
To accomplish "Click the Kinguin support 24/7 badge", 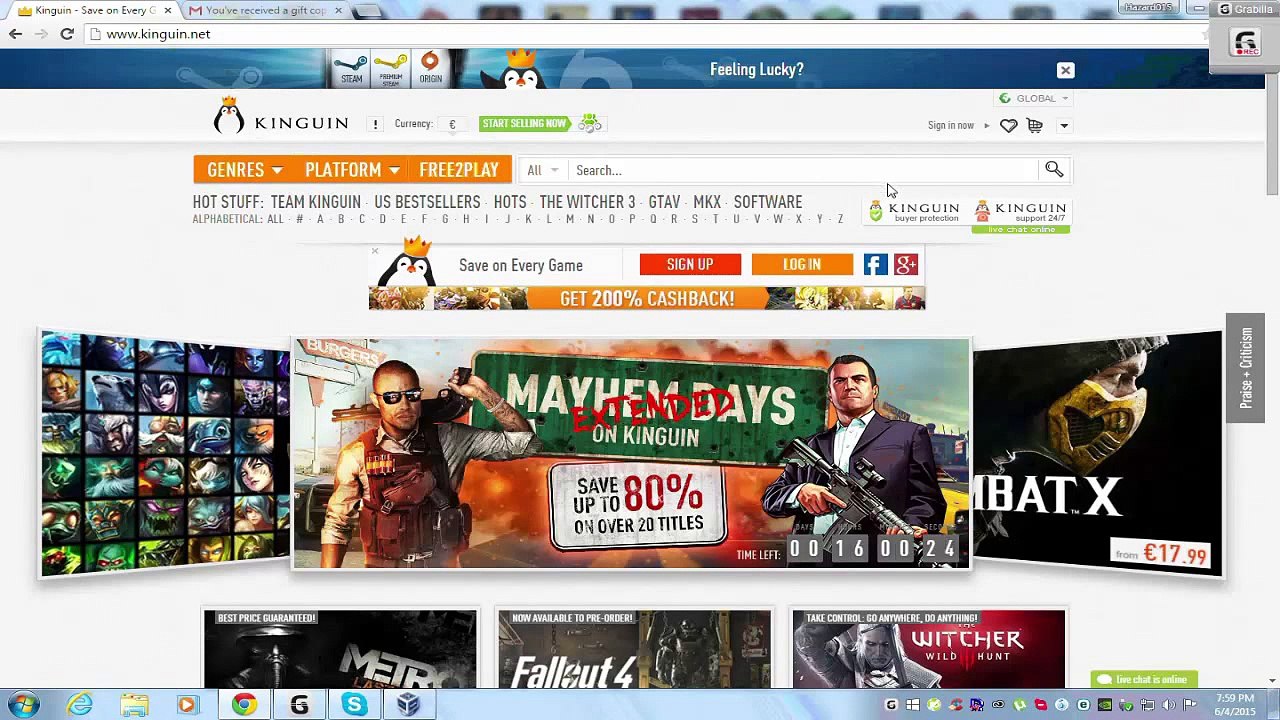I will click(x=1021, y=211).
